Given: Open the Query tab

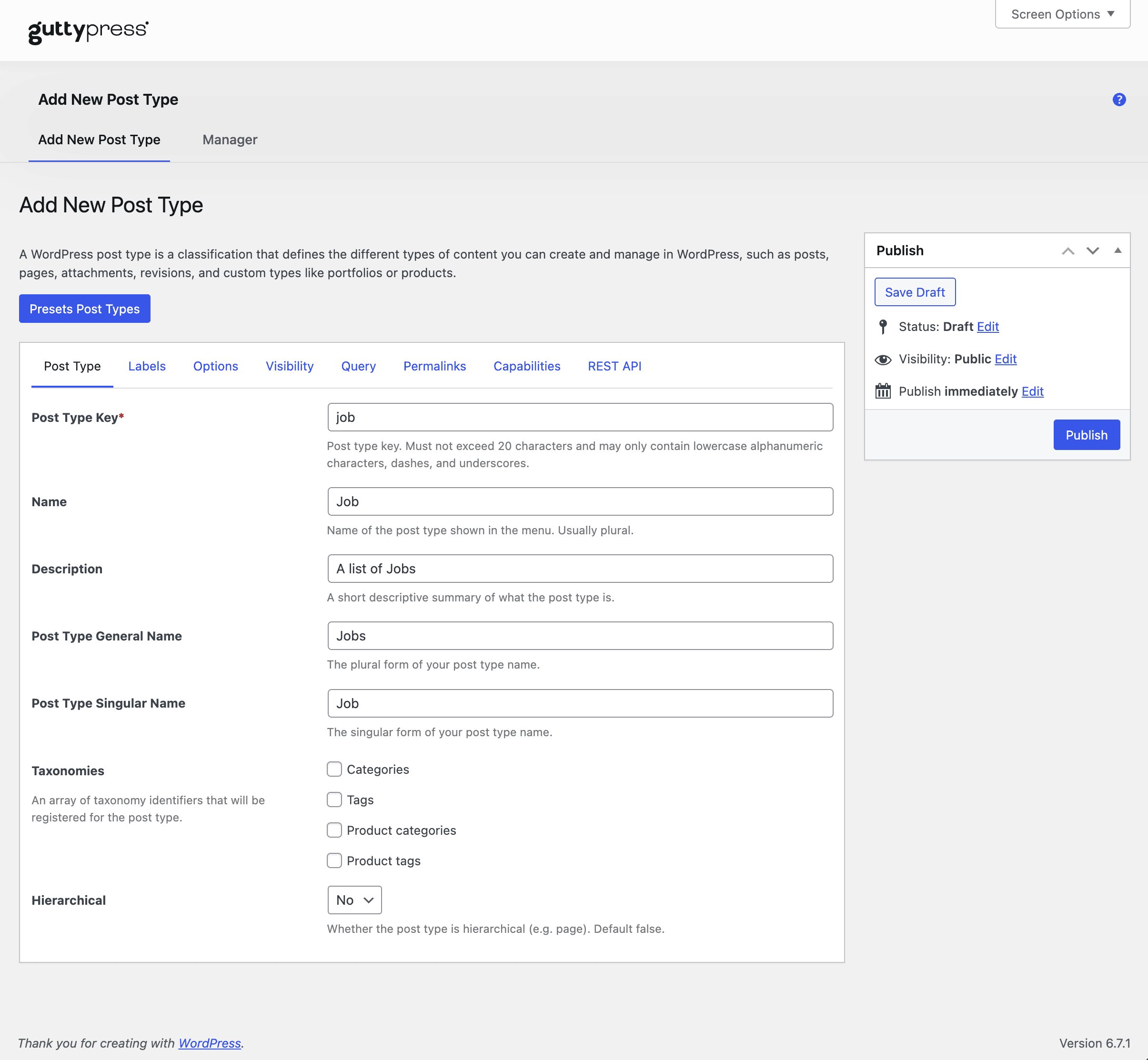Looking at the screenshot, I should coord(359,366).
